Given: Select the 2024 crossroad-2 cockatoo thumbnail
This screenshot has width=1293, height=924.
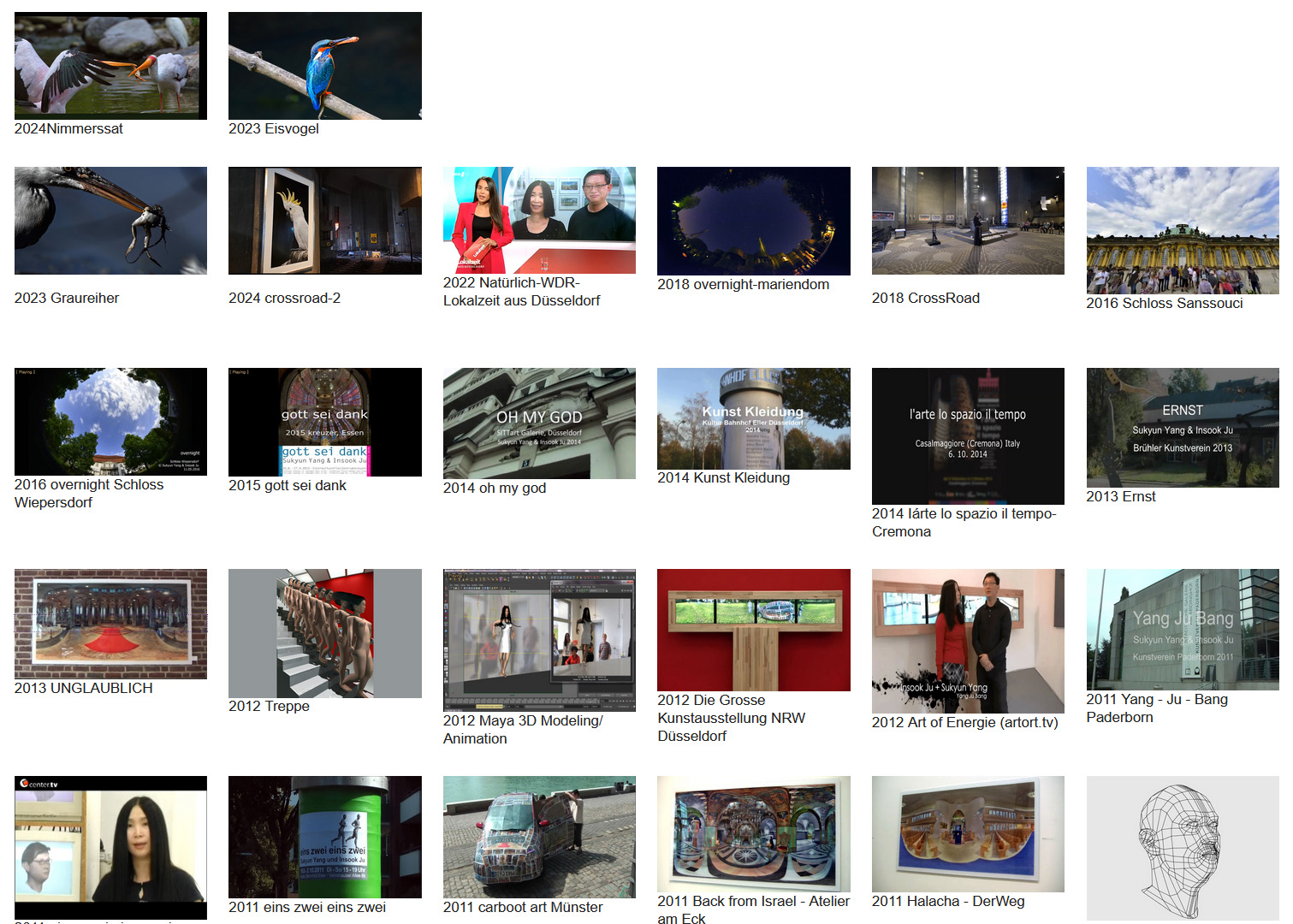Looking at the screenshot, I should pos(324,221).
